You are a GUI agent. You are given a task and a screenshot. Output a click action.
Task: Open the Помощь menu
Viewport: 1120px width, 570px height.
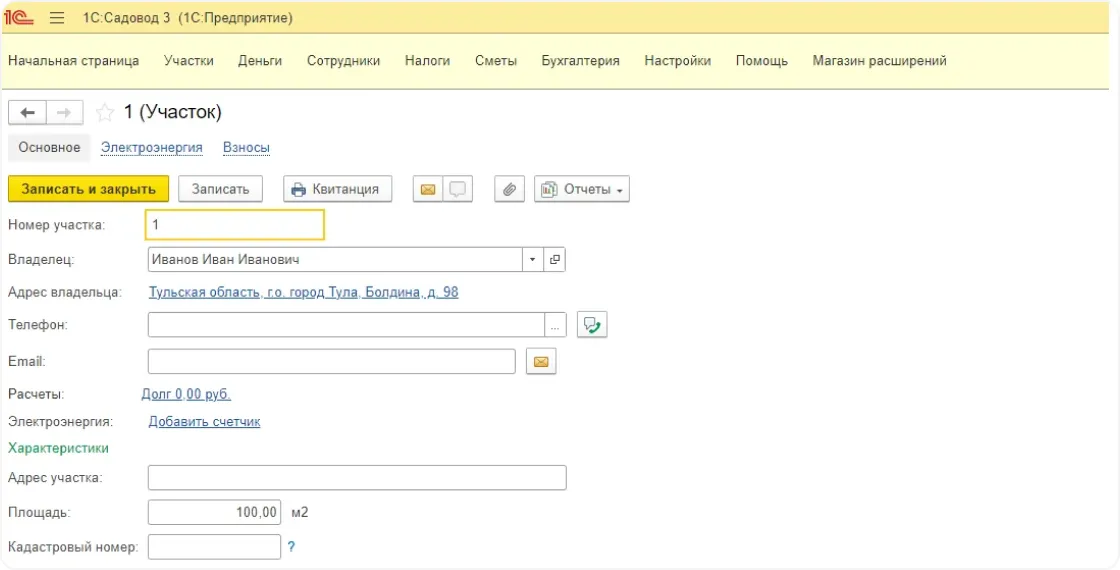point(761,61)
